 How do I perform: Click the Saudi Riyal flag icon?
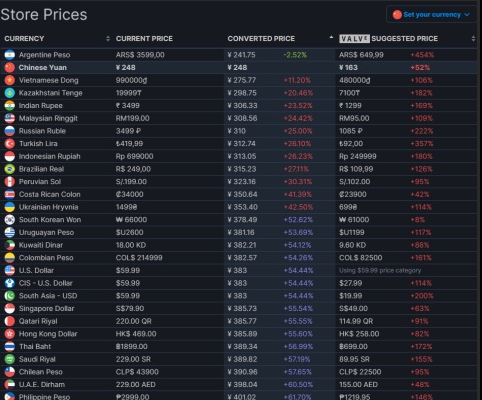click(x=10, y=359)
